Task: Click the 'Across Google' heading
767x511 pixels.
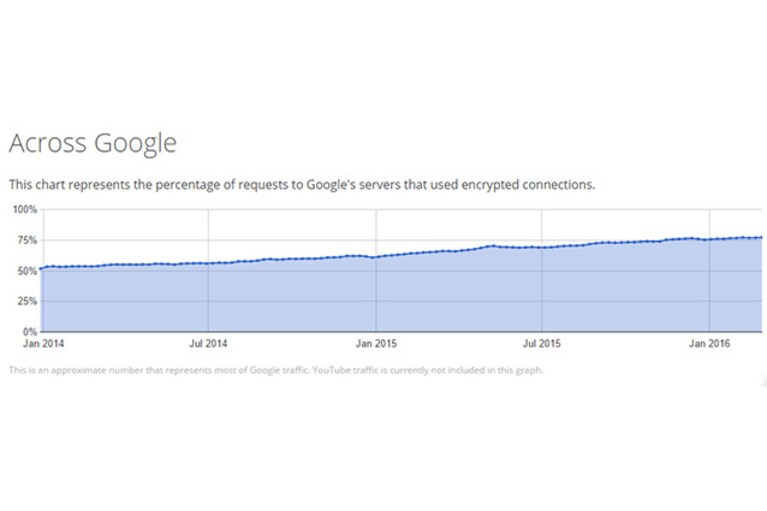Action: click(x=92, y=143)
